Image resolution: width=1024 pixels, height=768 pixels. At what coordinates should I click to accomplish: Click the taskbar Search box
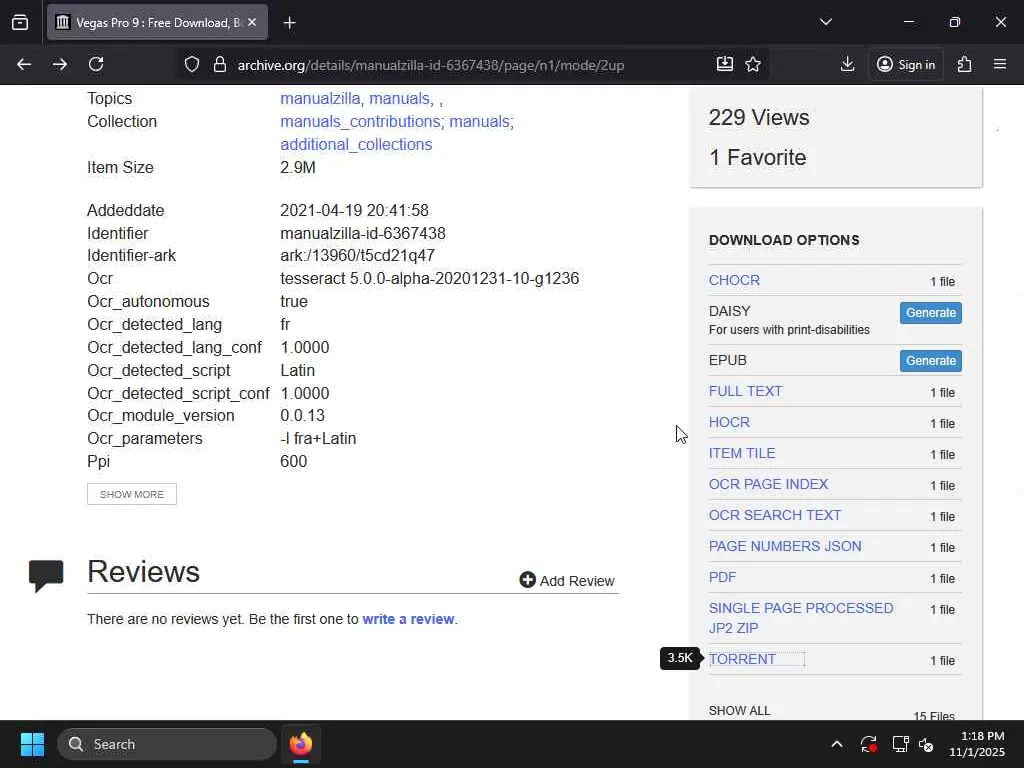[x=167, y=744]
